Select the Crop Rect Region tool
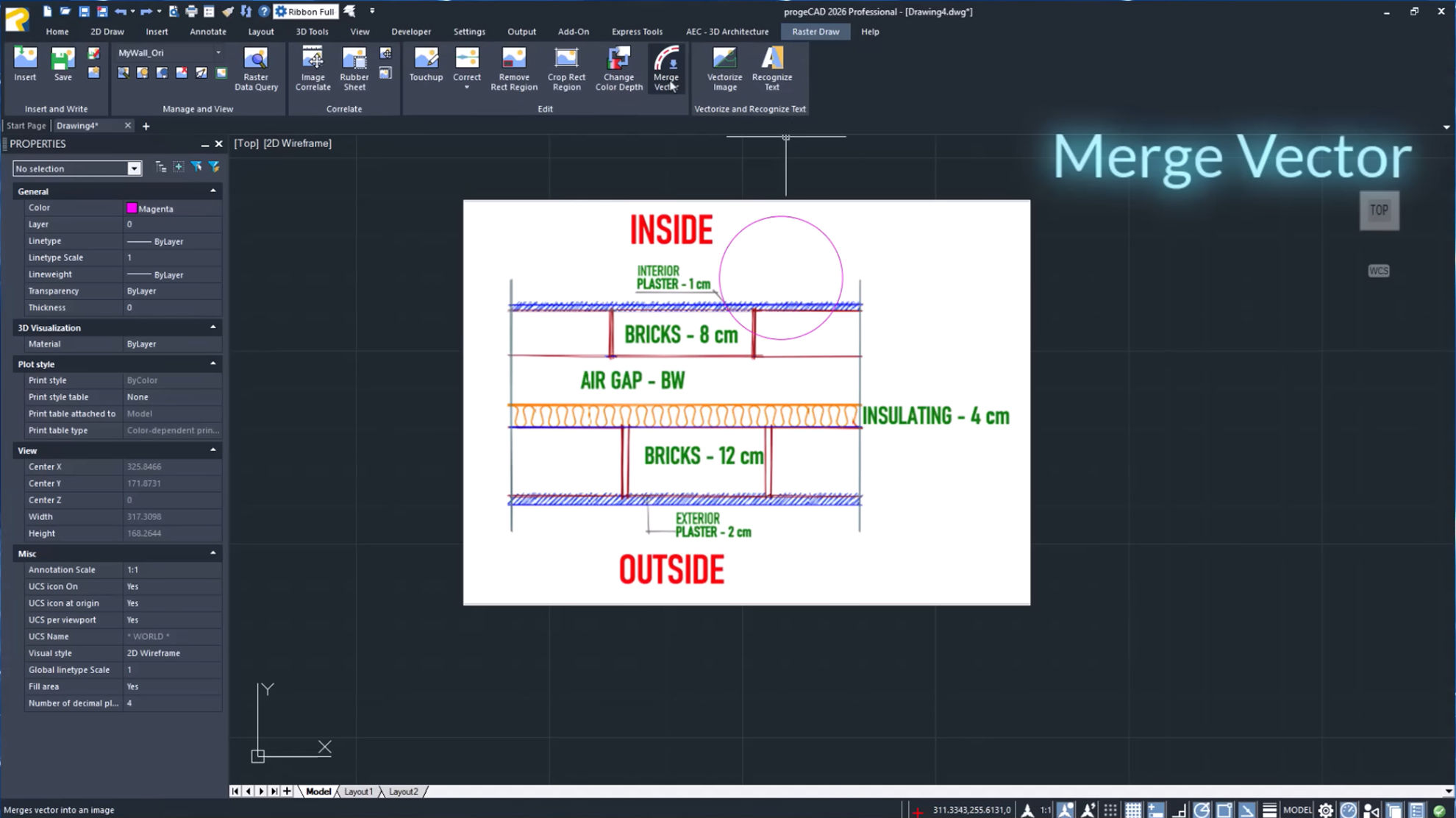This screenshot has height=818, width=1456. 566,68
